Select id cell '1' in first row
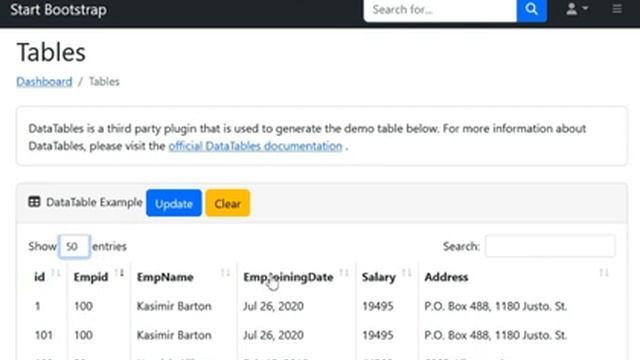640x360 pixels. pos(38,306)
